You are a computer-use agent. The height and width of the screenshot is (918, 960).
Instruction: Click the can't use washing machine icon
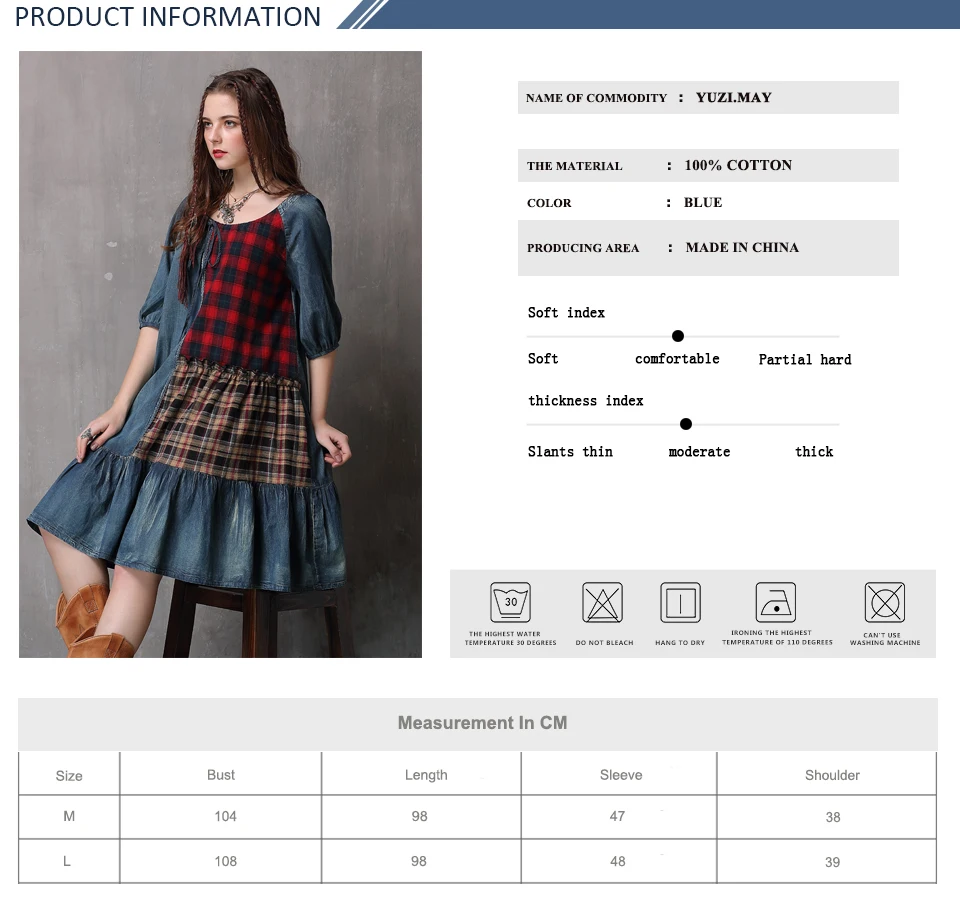pyautogui.click(x=885, y=602)
